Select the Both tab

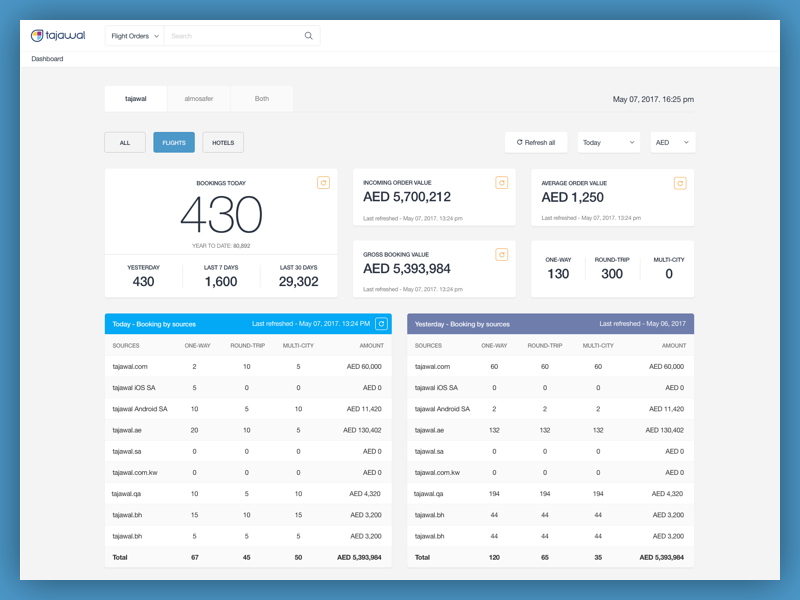tap(261, 98)
